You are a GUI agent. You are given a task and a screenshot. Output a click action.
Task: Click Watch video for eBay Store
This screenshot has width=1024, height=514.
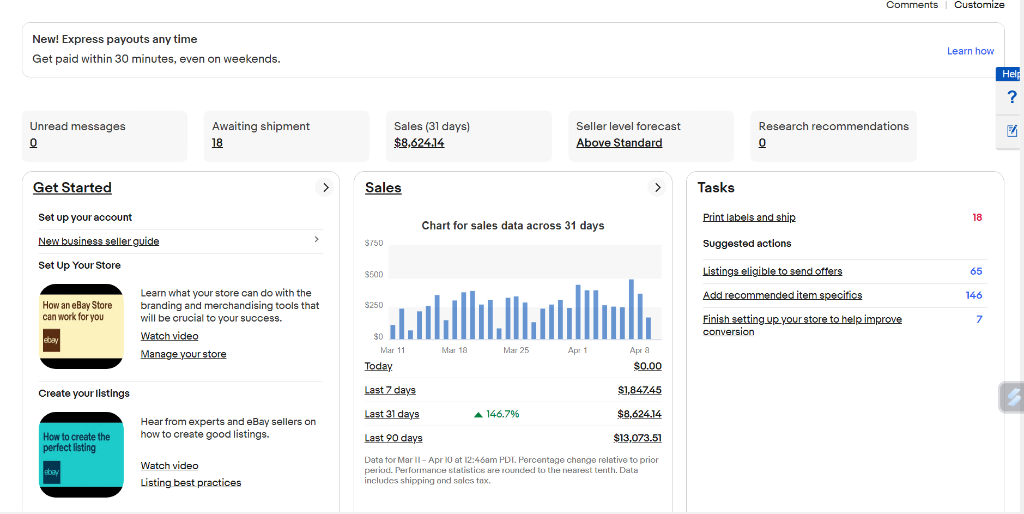tap(170, 336)
